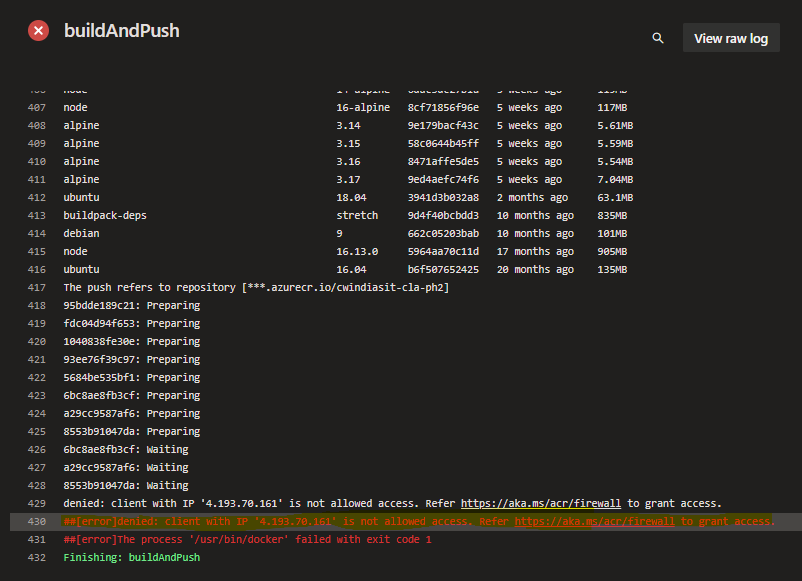Click the node 16.13.0 image entry

coord(345,251)
